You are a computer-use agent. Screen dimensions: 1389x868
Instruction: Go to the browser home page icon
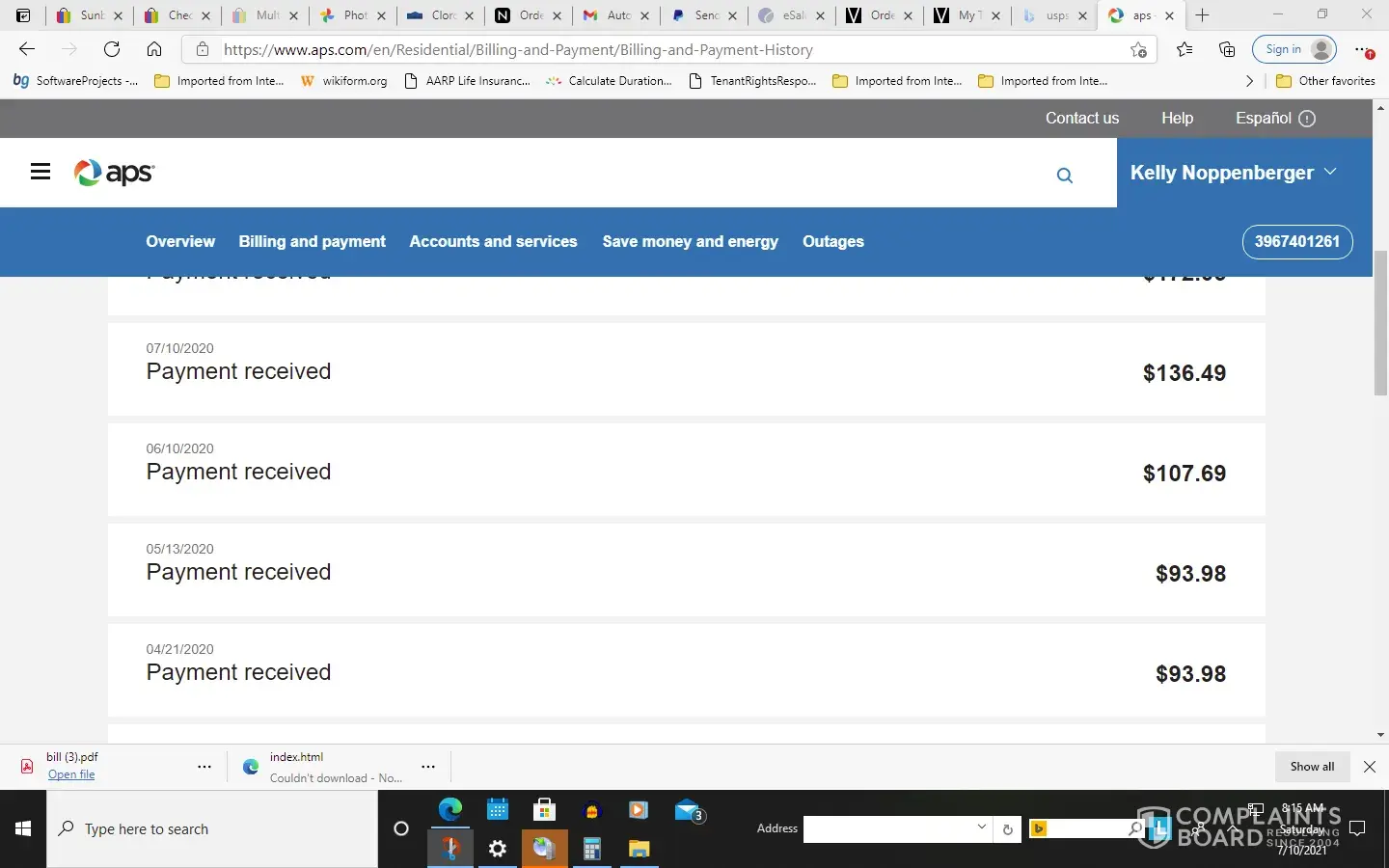[x=154, y=49]
